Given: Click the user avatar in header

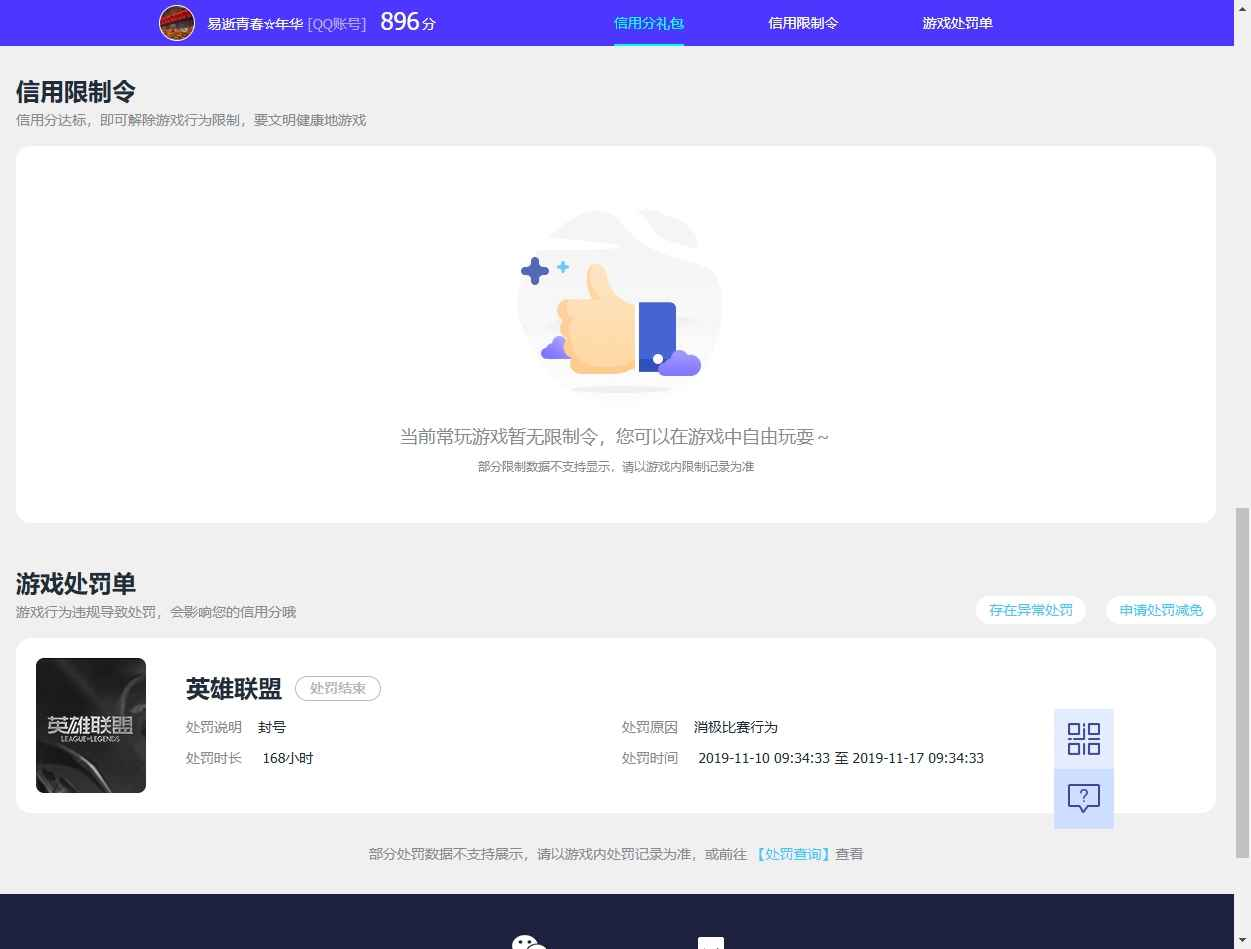Looking at the screenshot, I should (x=177, y=22).
